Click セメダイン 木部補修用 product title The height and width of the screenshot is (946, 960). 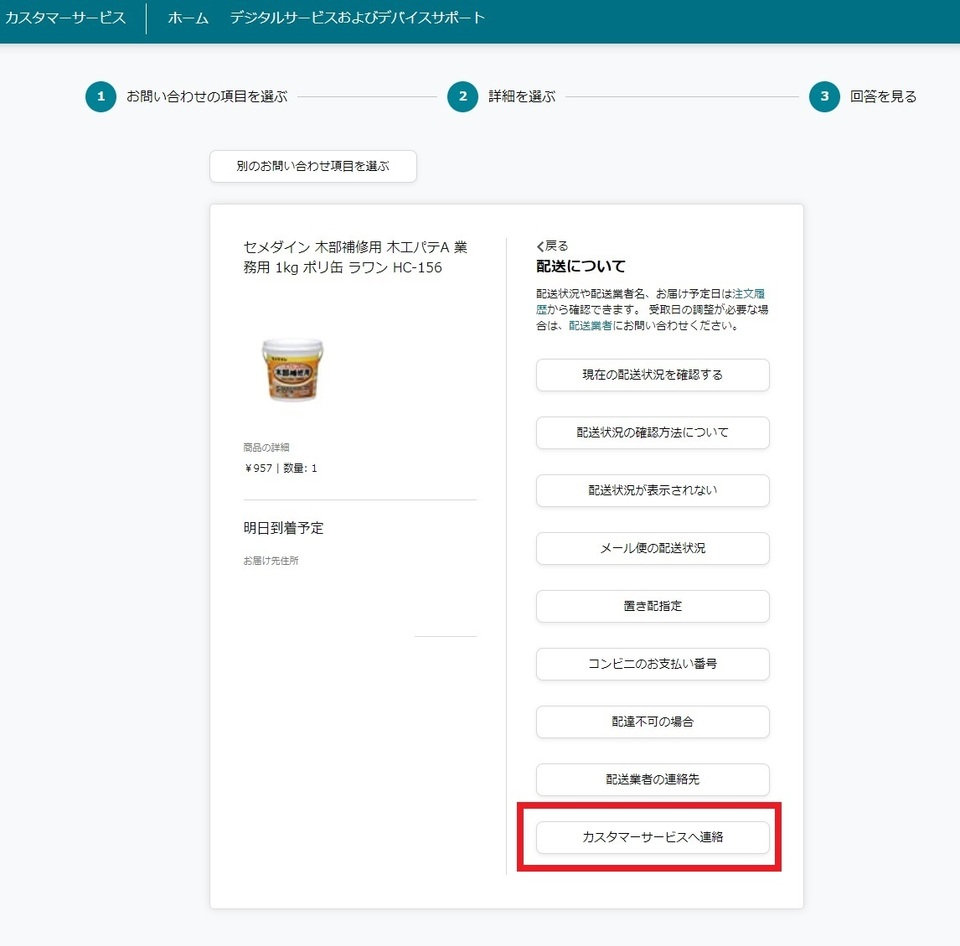coord(355,257)
